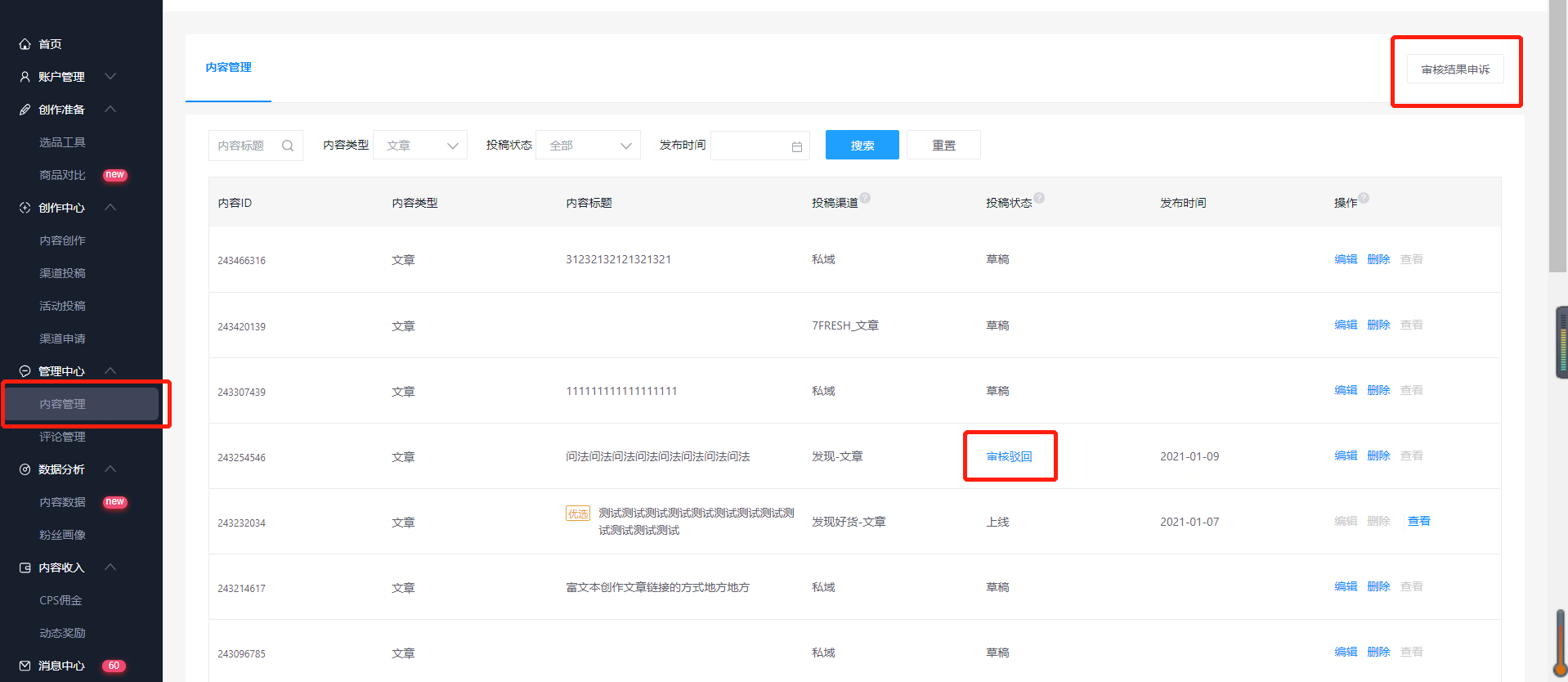The height and width of the screenshot is (682, 1568).
Task: Click the compass icon beside 创作中心
Action: (x=25, y=208)
